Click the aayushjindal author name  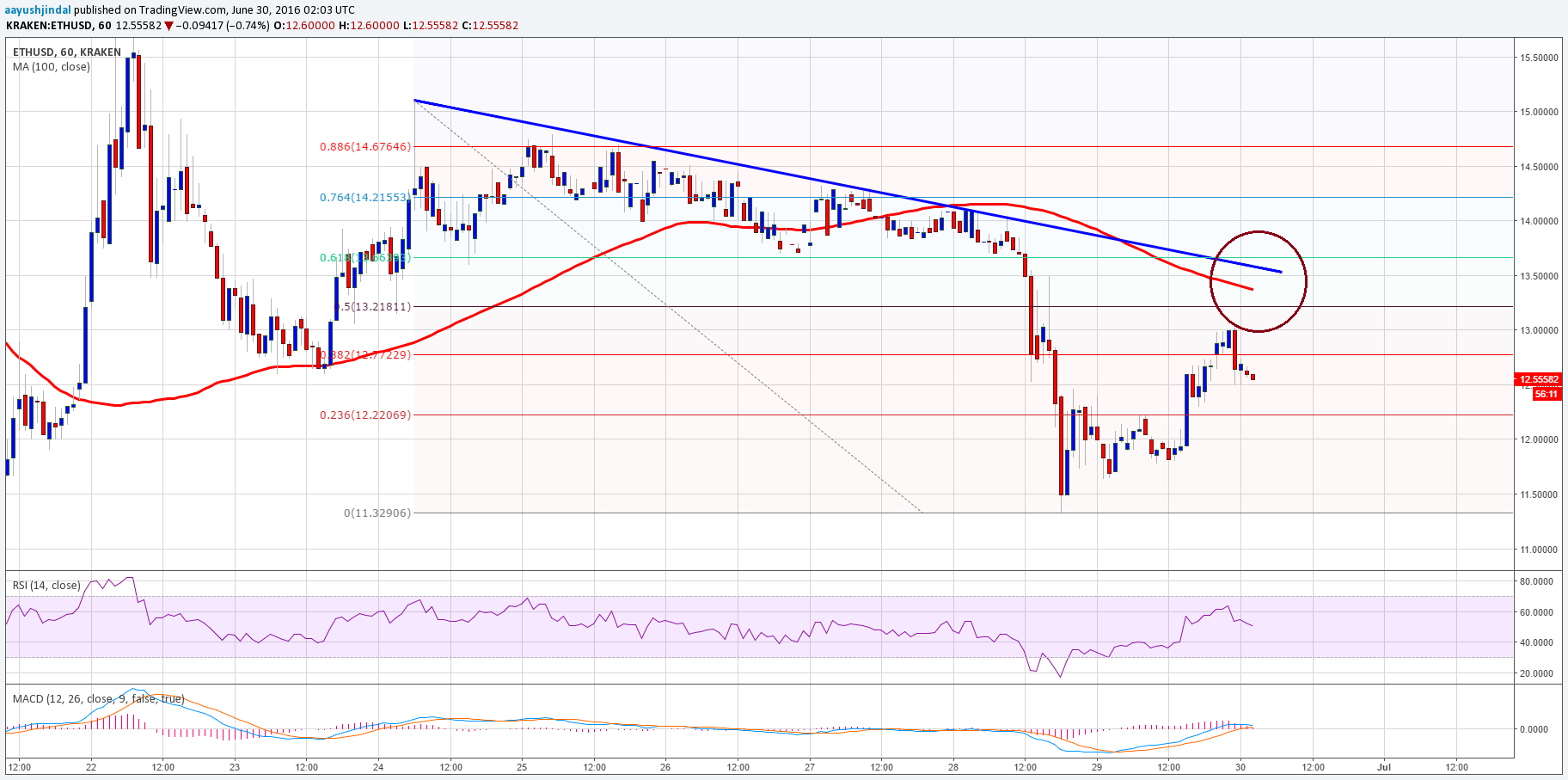38,9
